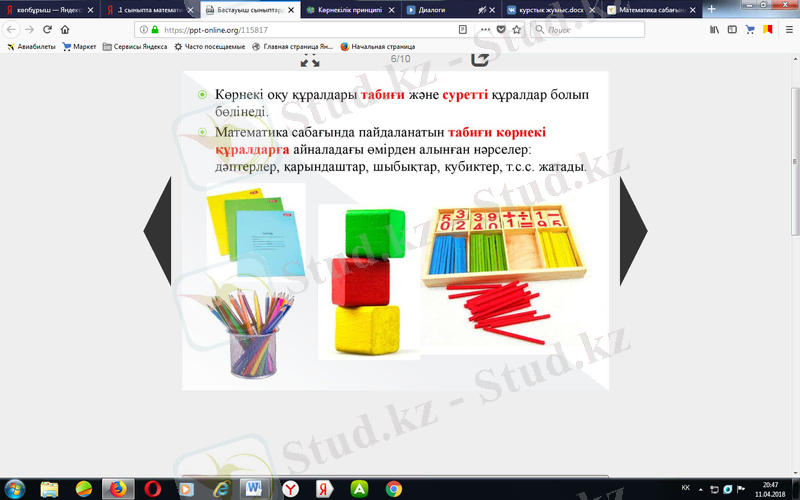This screenshot has width=800, height=500.
Task: Open Windows Explorer from the taskbar
Action: click(x=49, y=489)
